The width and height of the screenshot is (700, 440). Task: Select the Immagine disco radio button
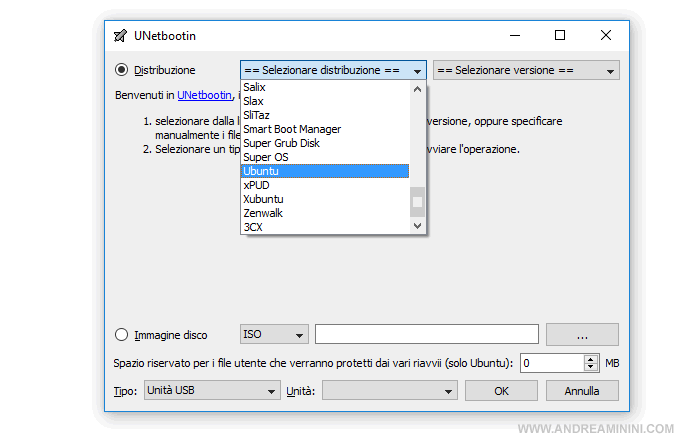[122, 335]
